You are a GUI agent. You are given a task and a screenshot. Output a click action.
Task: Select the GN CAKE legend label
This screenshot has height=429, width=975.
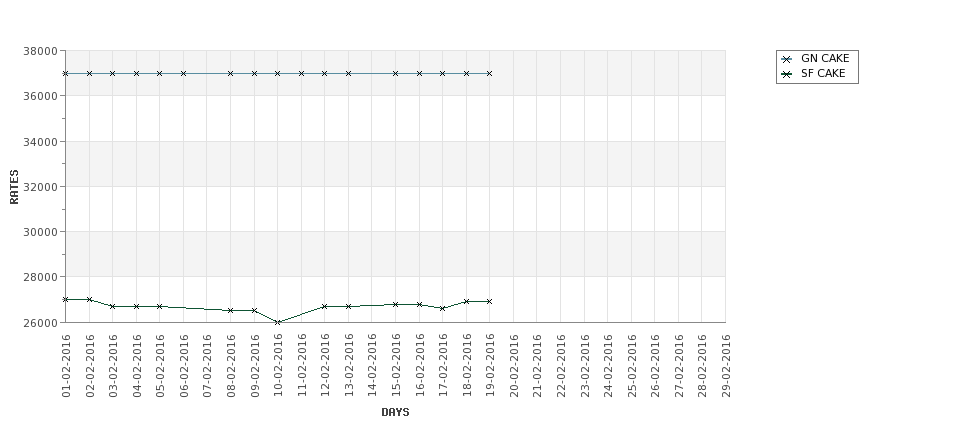825,58
